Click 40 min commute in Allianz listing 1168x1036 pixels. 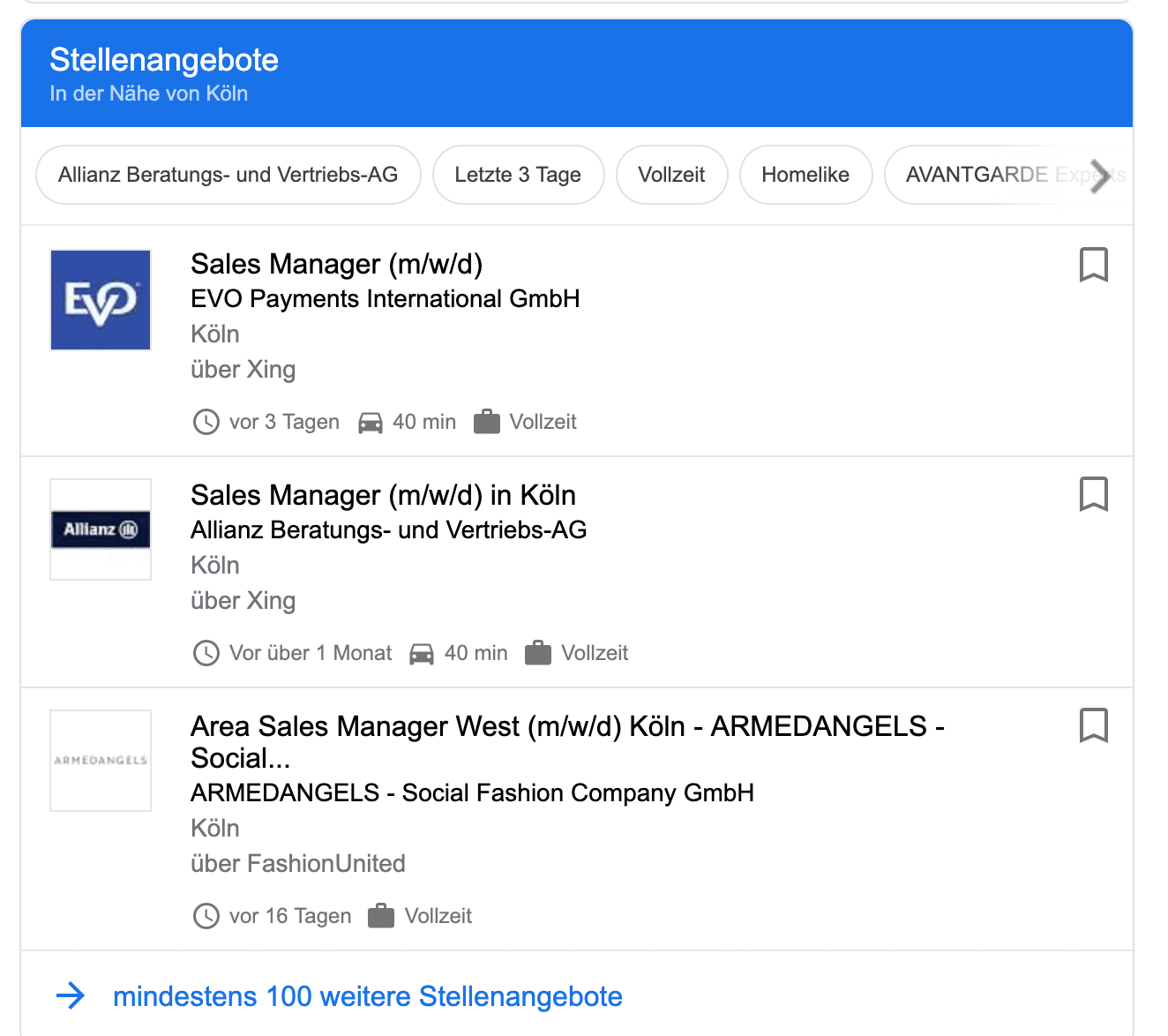click(x=476, y=653)
